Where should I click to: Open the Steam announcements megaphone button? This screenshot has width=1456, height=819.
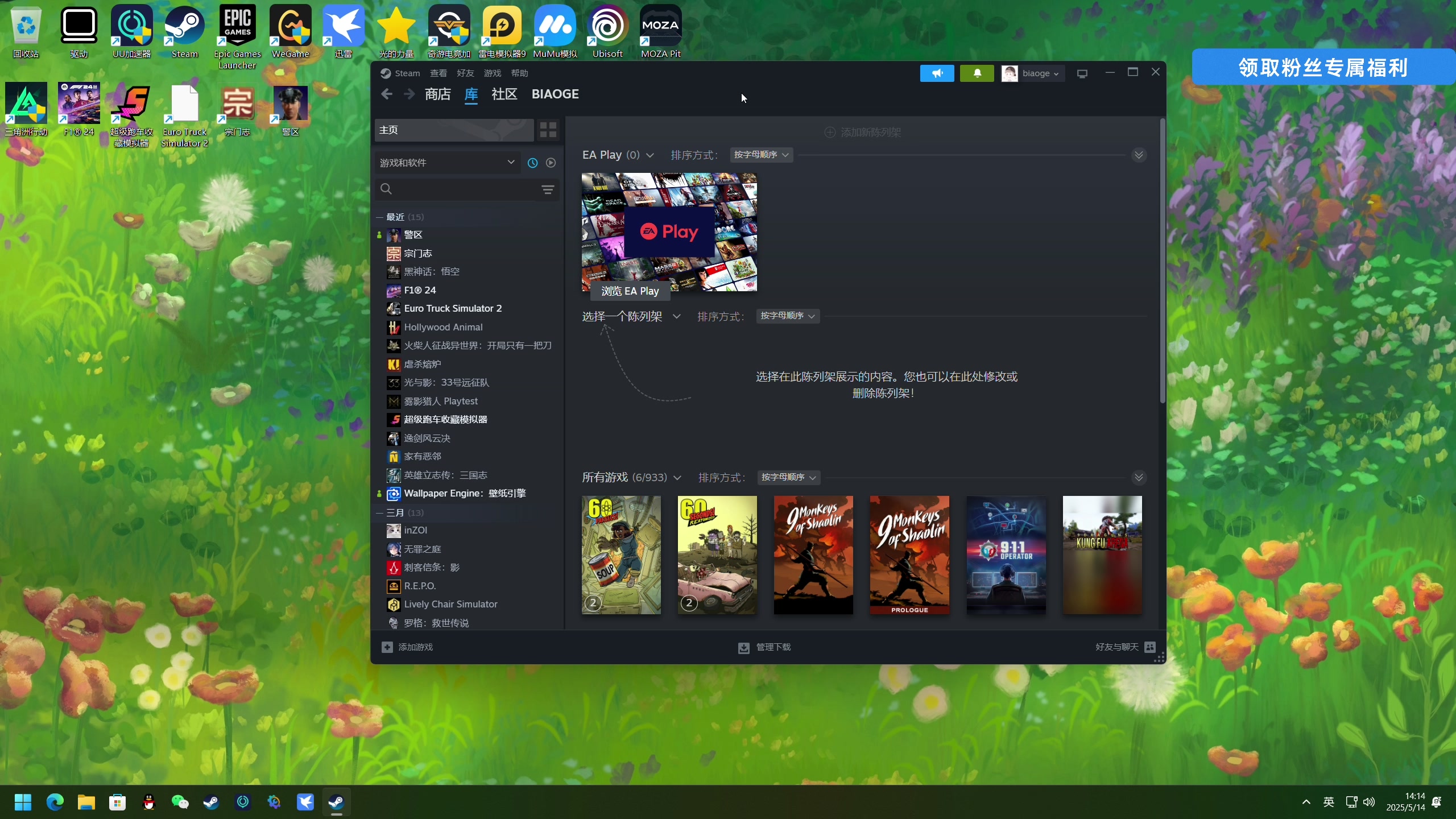(937, 73)
